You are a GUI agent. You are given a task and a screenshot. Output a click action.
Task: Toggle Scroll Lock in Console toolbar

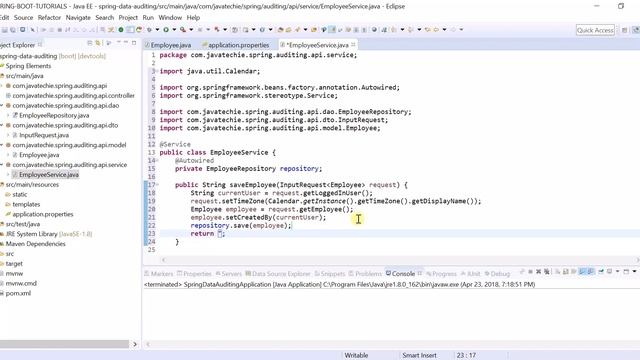tap(565, 272)
